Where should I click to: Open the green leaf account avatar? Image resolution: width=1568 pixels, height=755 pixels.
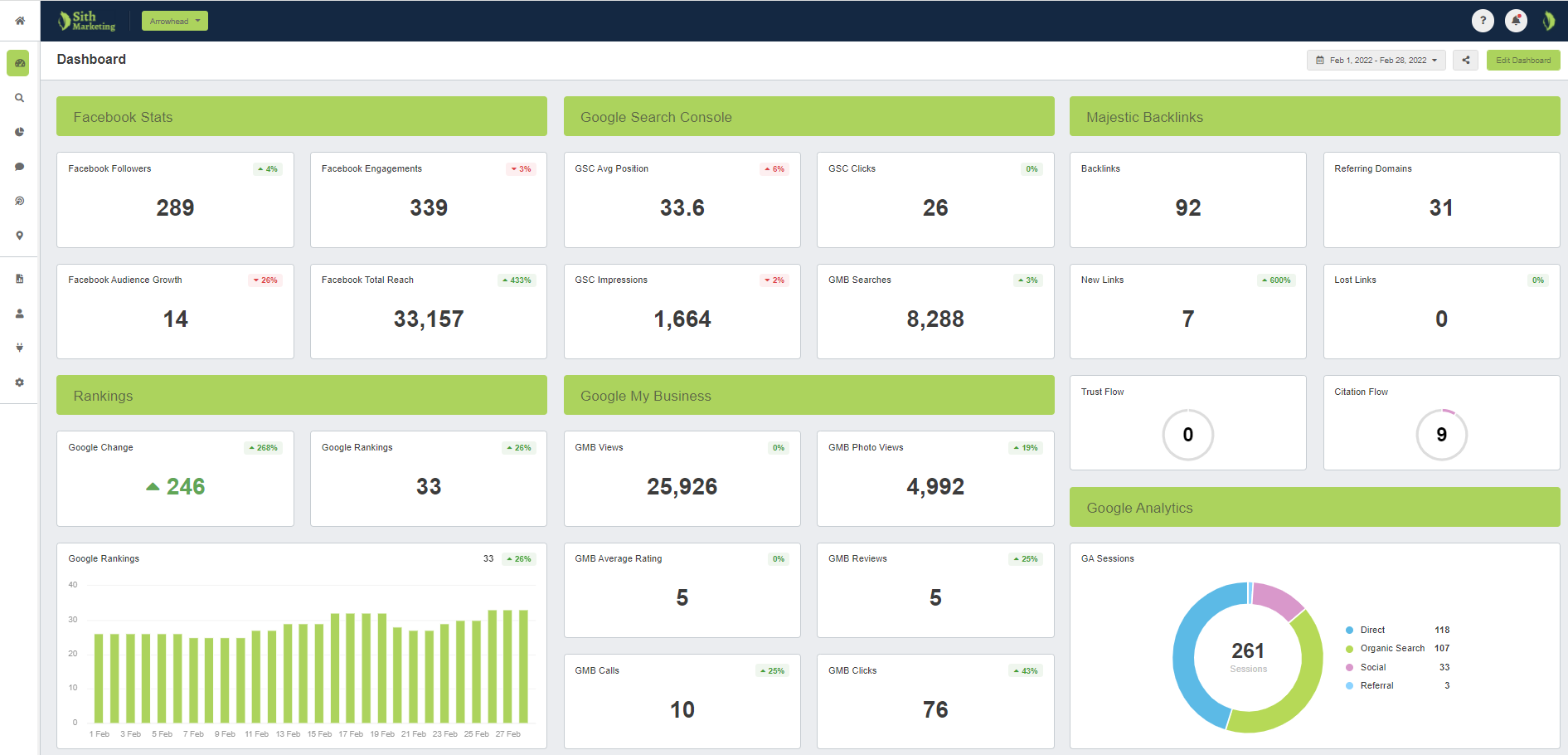(x=1548, y=21)
